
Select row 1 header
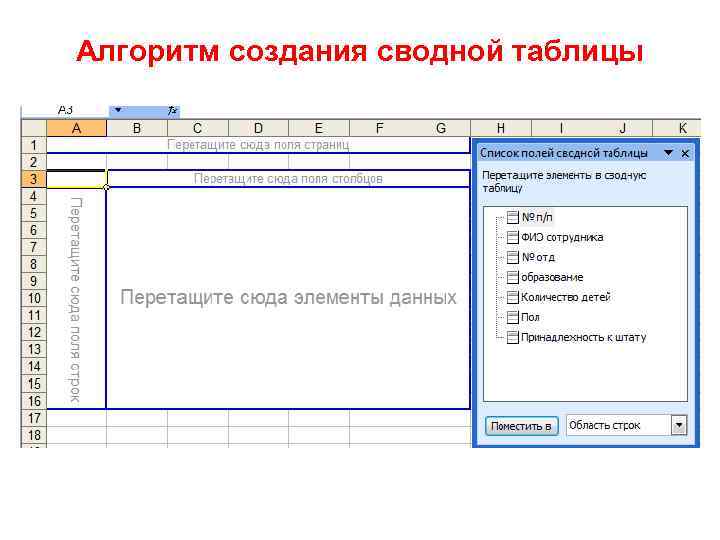pyautogui.click(x=34, y=145)
